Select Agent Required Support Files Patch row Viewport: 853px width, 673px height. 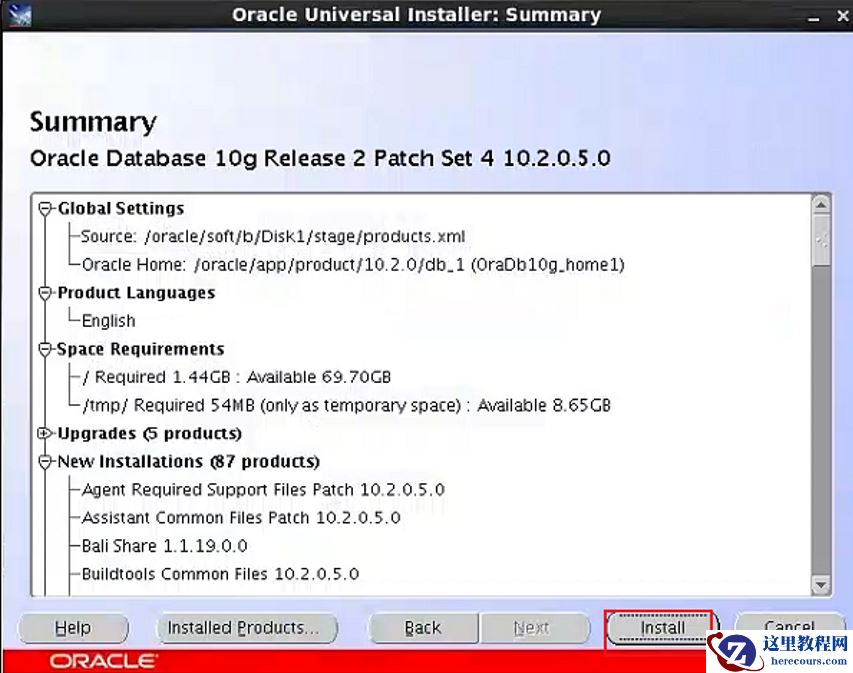pos(263,490)
